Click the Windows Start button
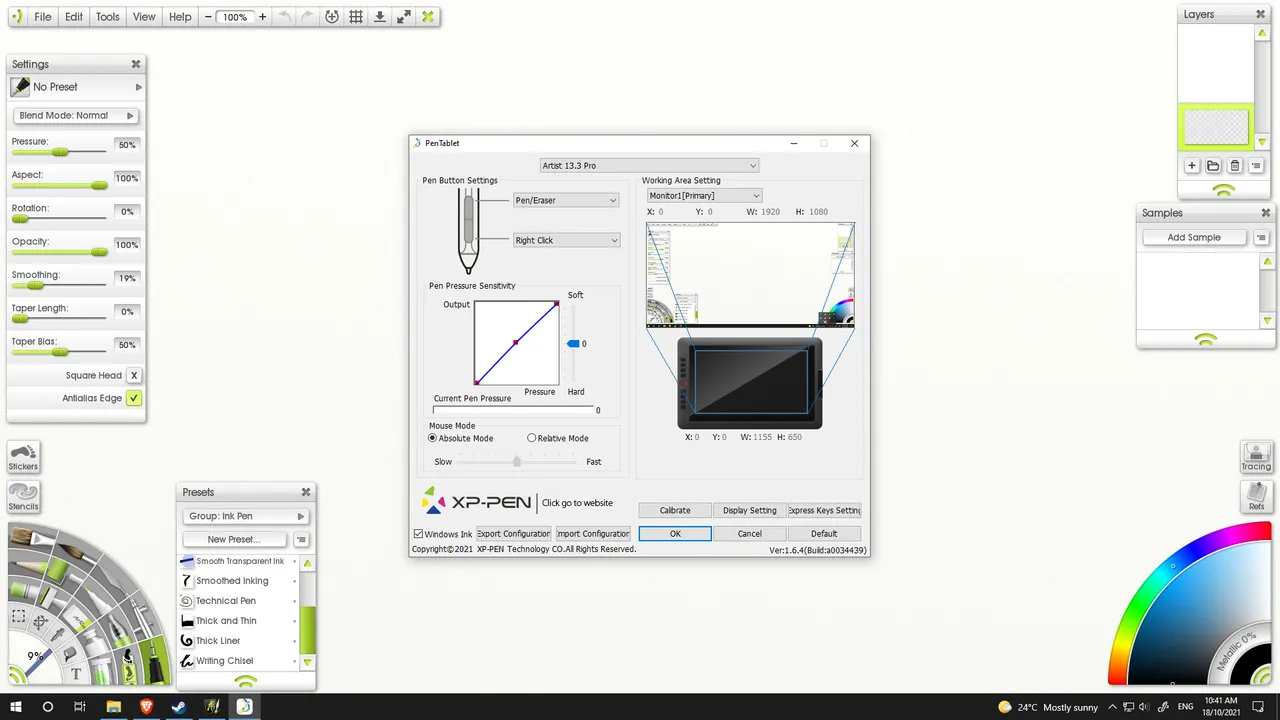The height and width of the screenshot is (720, 1280). tap(15, 706)
